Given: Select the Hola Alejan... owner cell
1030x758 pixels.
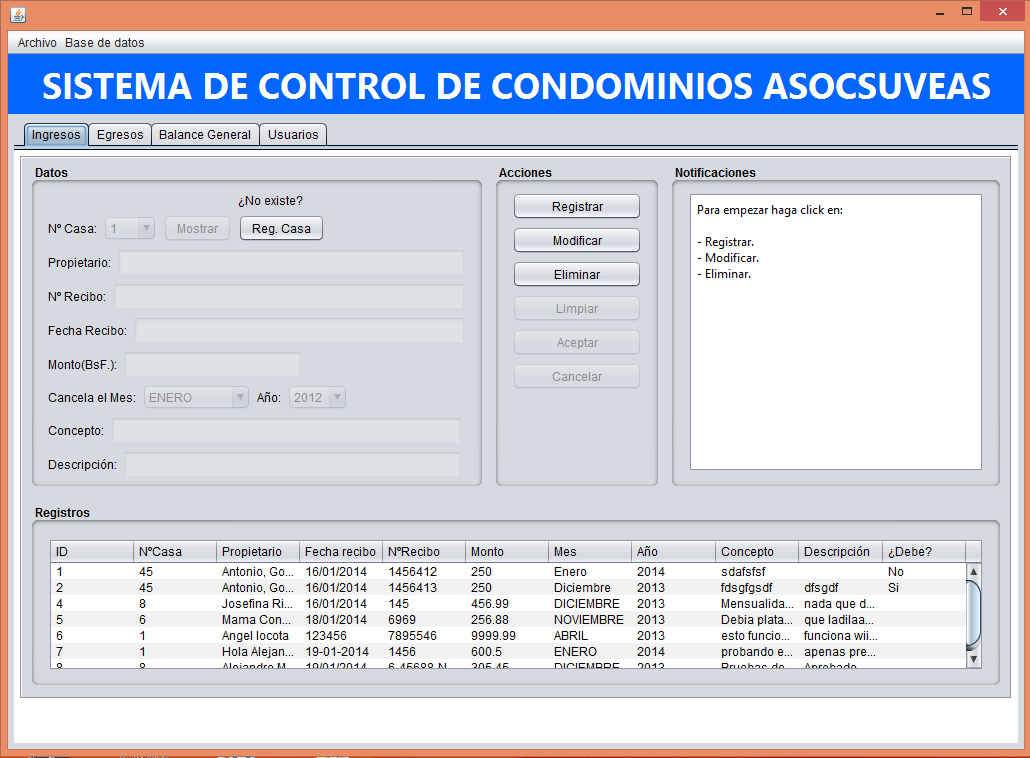Looking at the screenshot, I should [258, 652].
